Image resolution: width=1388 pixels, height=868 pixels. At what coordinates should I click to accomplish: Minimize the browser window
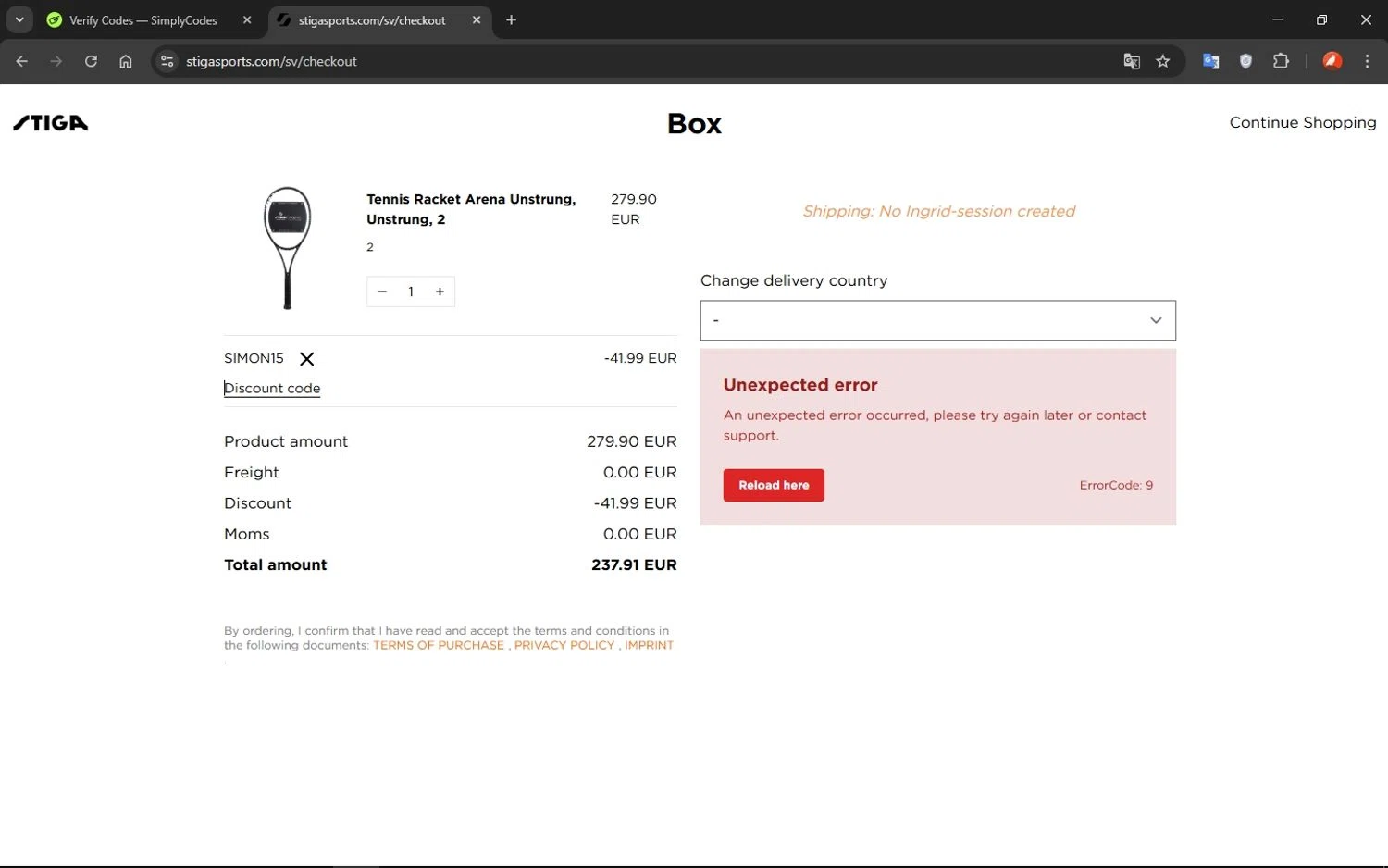[x=1277, y=19]
